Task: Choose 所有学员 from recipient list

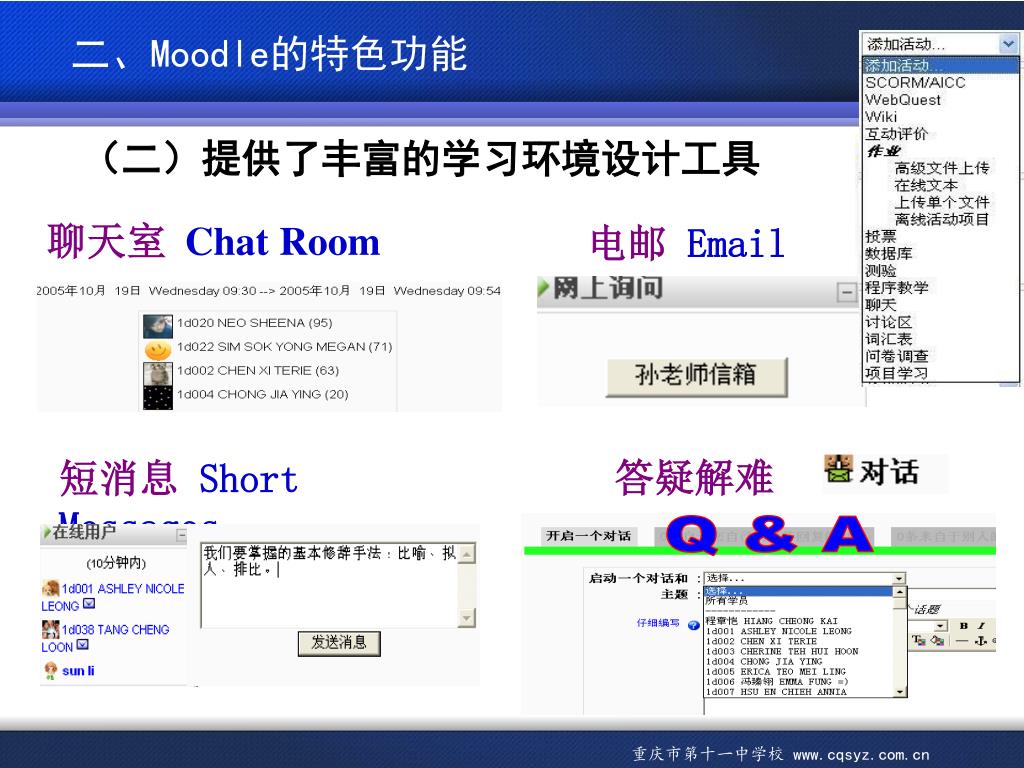Action: point(727,600)
